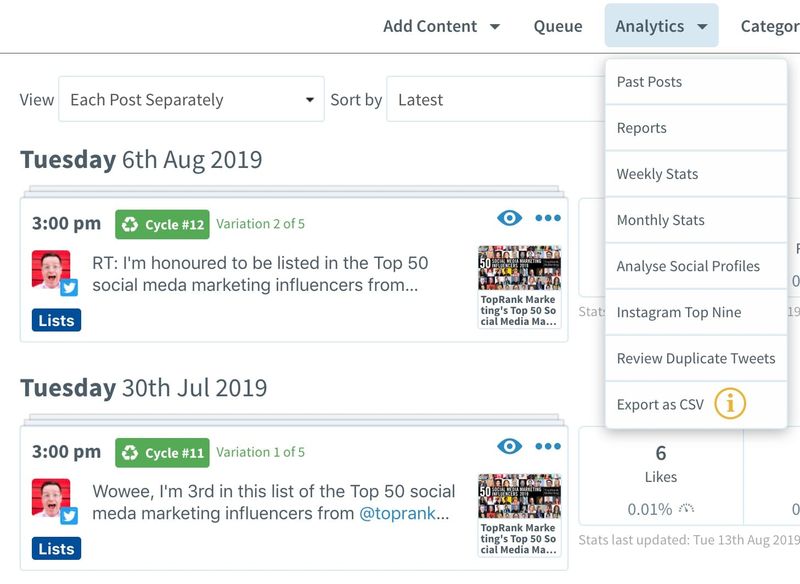Open the Sort by Latest dropdown
This screenshot has width=800, height=584.
tap(495, 99)
